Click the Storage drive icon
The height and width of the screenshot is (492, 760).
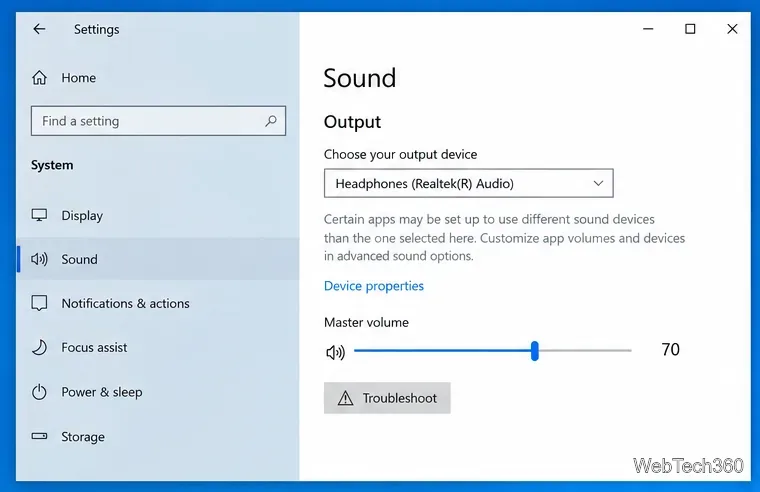(39, 436)
